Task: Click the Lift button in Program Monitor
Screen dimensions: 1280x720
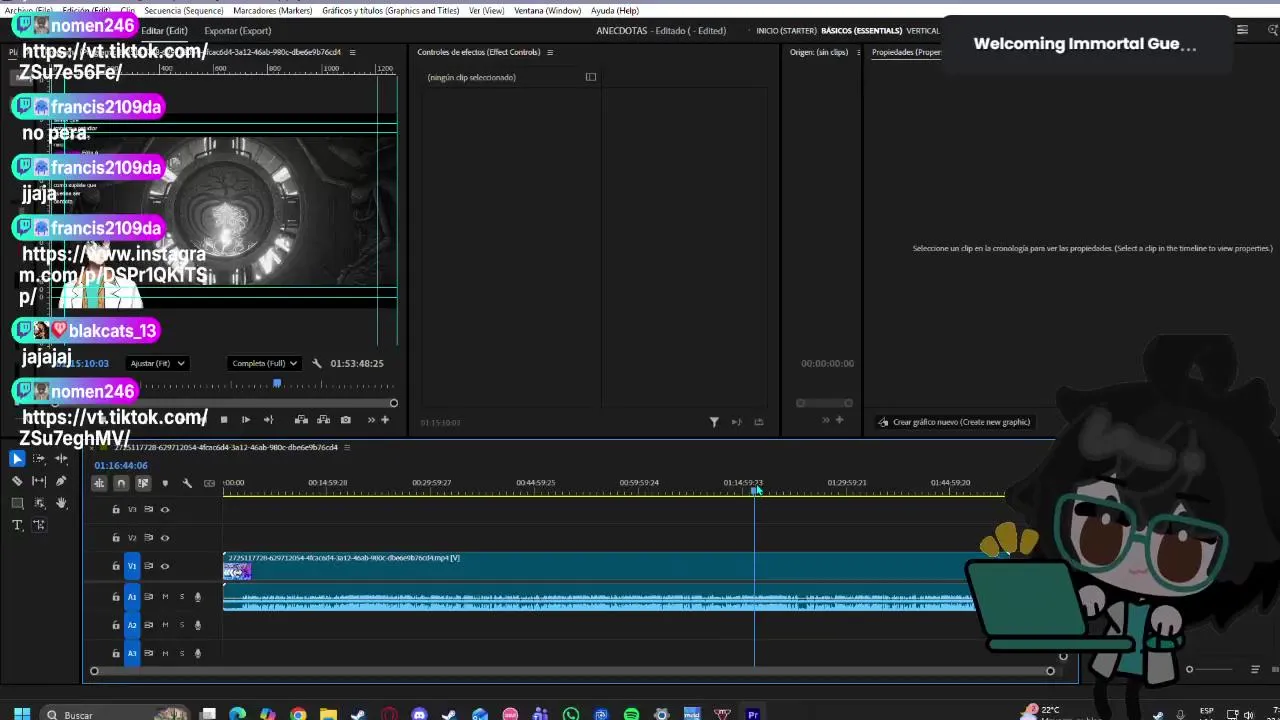Action: (301, 420)
